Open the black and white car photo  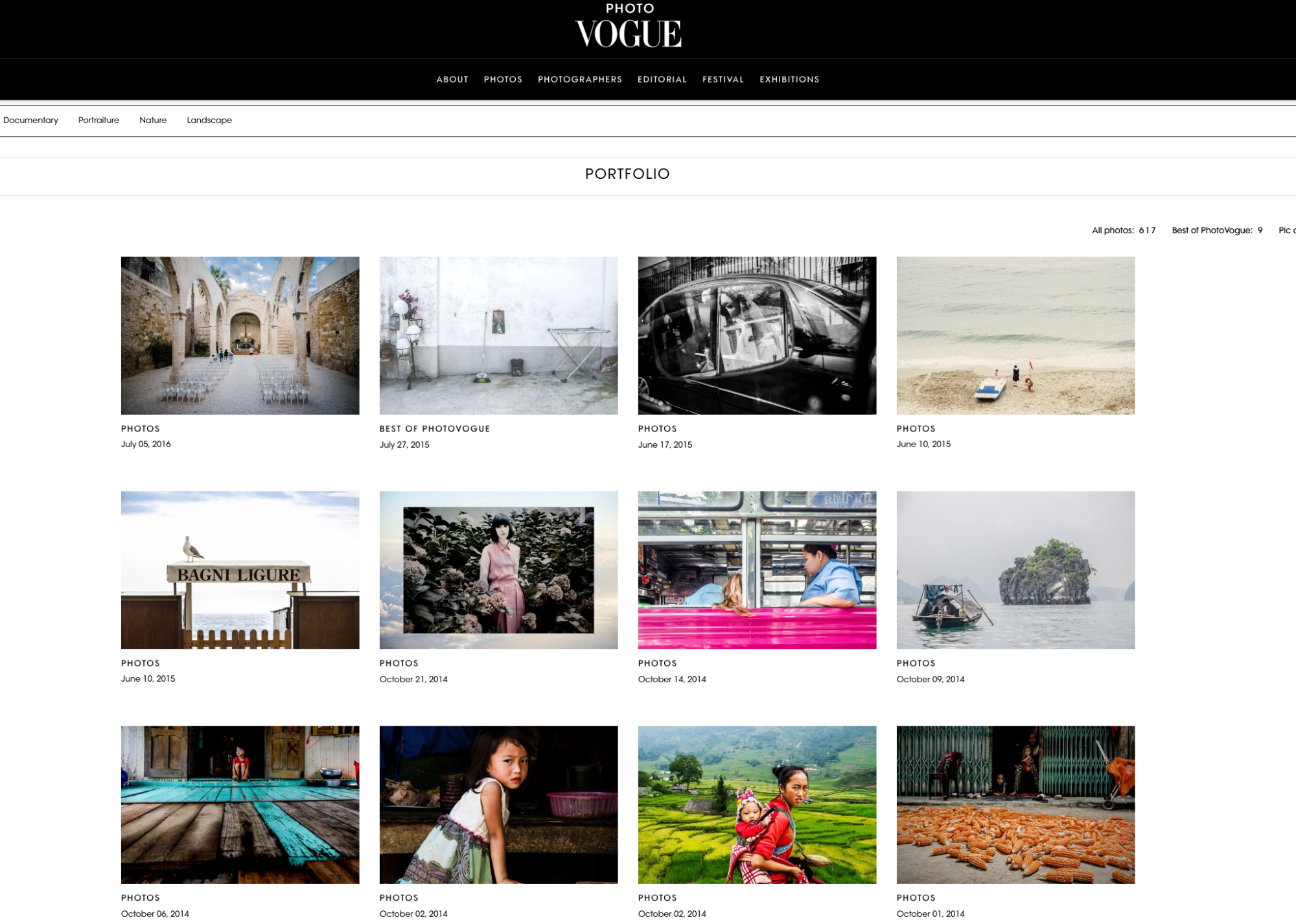pyautogui.click(x=757, y=336)
